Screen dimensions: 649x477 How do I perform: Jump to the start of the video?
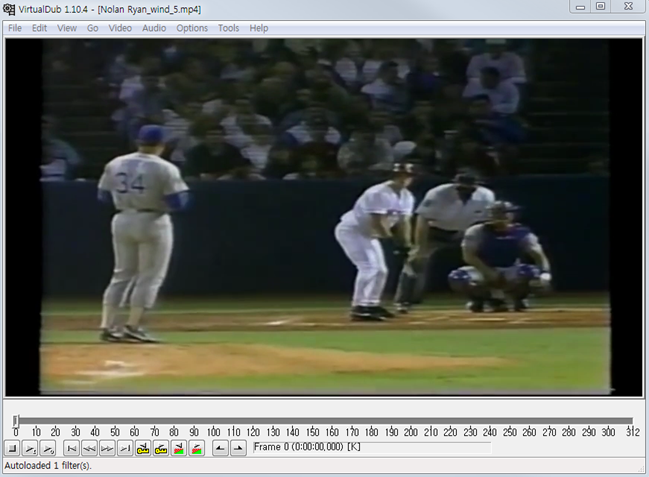[x=72, y=448]
